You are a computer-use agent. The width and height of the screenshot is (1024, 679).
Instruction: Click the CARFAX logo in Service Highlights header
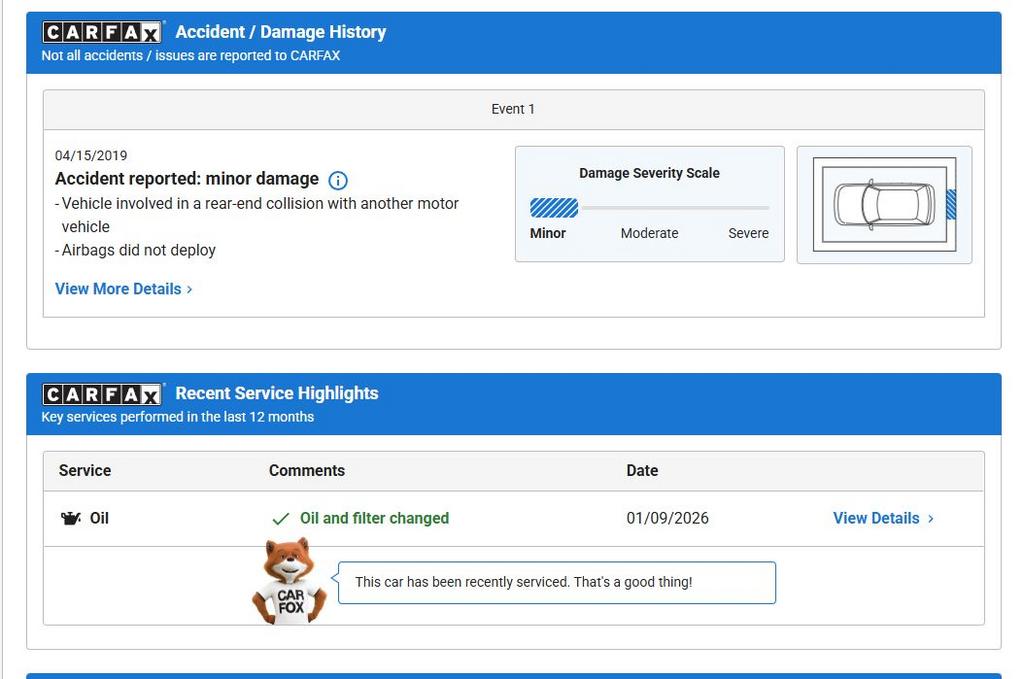tap(103, 394)
